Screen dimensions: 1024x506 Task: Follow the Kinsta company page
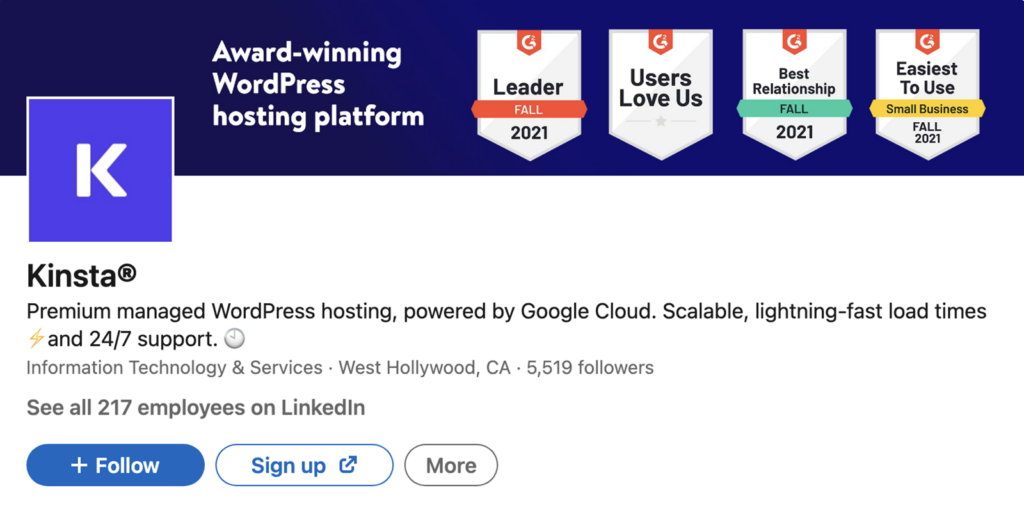coord(116,466)
